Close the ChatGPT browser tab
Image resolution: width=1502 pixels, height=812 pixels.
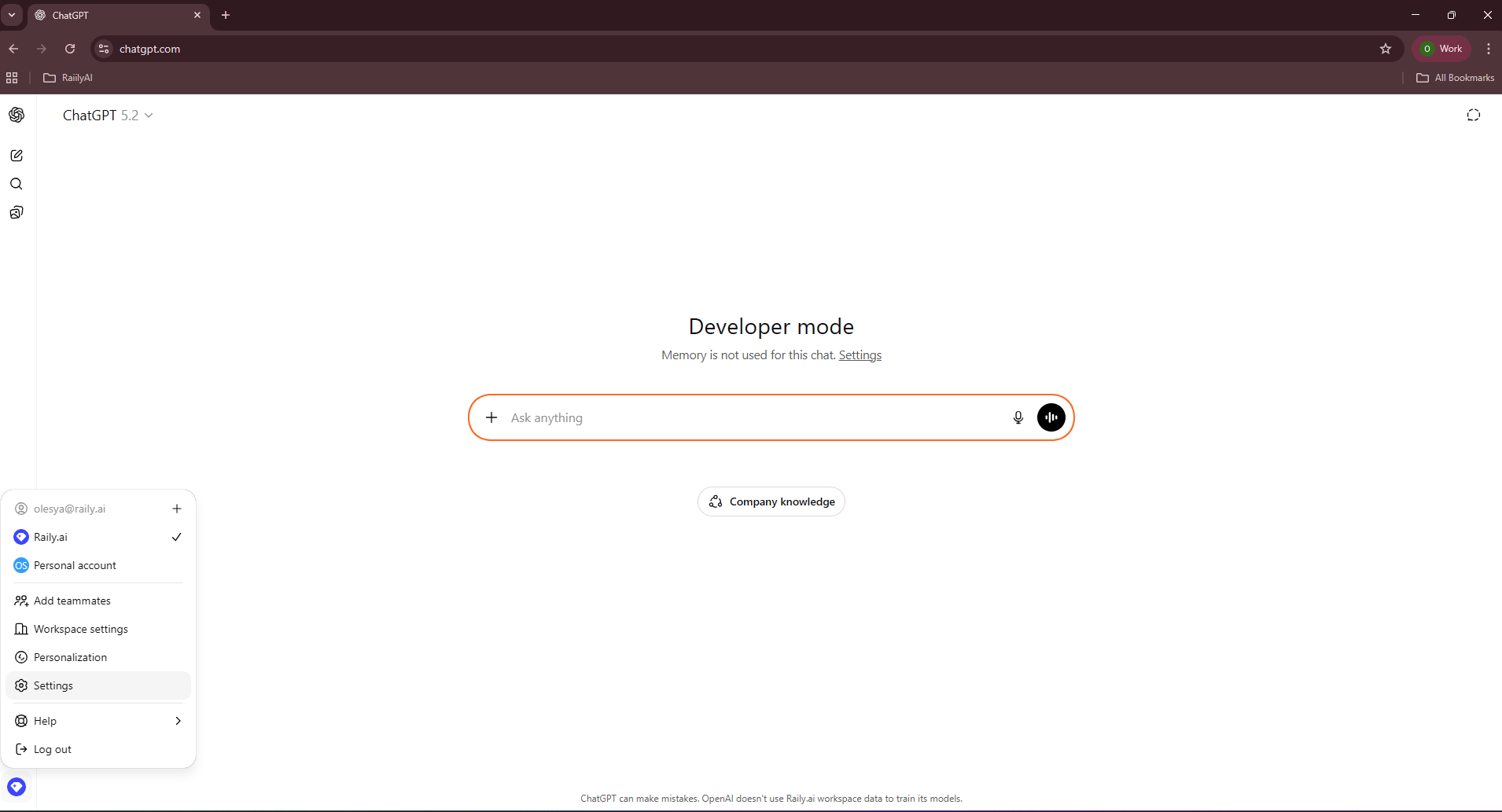click(197, 15)
